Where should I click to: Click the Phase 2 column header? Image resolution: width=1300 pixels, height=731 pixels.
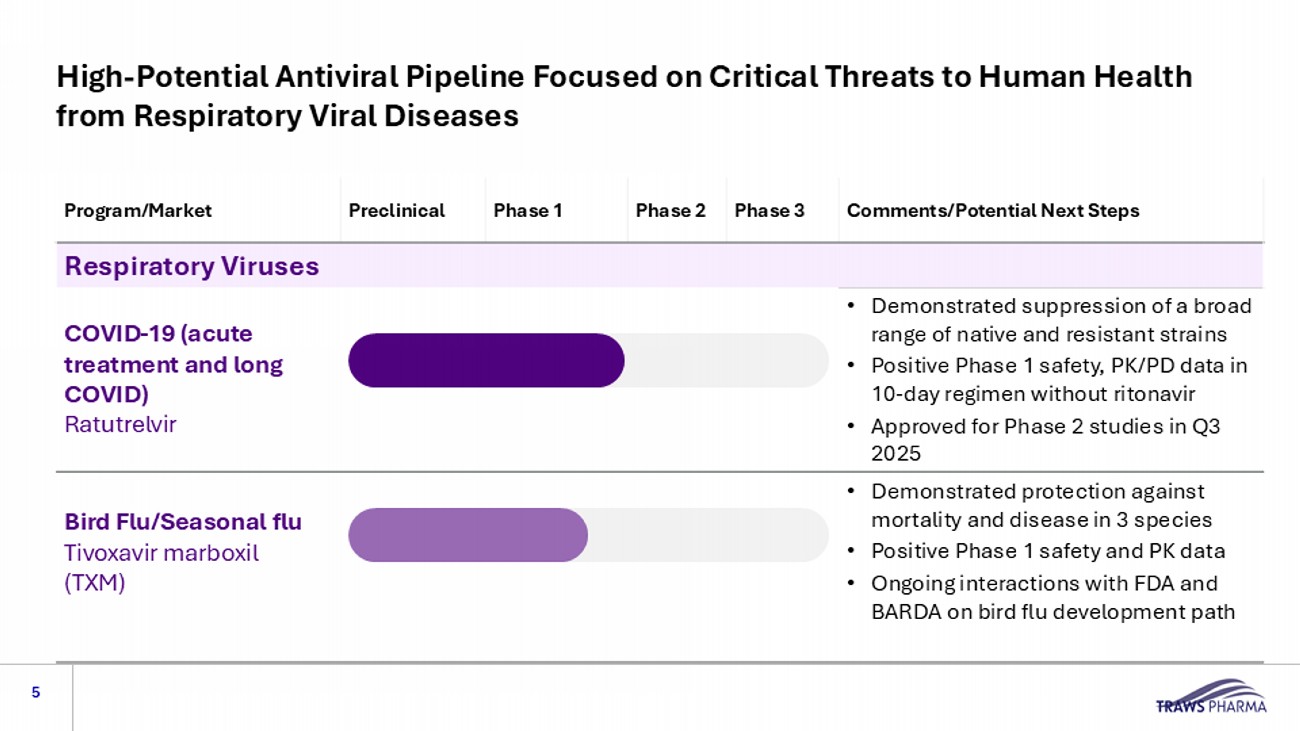point(671,211)
